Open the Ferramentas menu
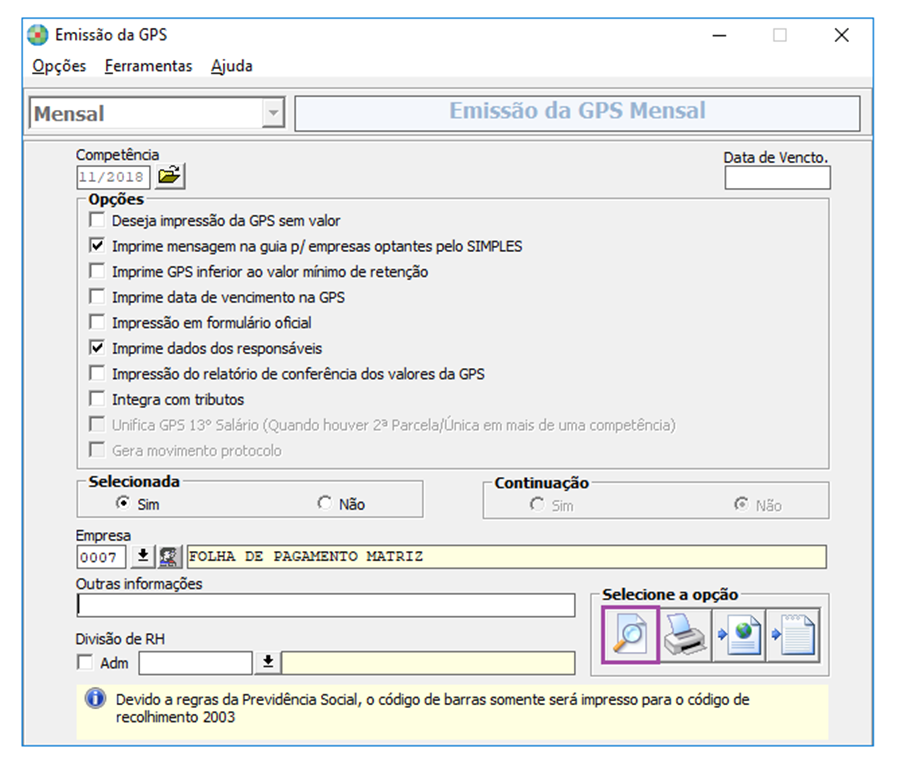The width and height of the screenshot is (905, 768). (147, 66)
